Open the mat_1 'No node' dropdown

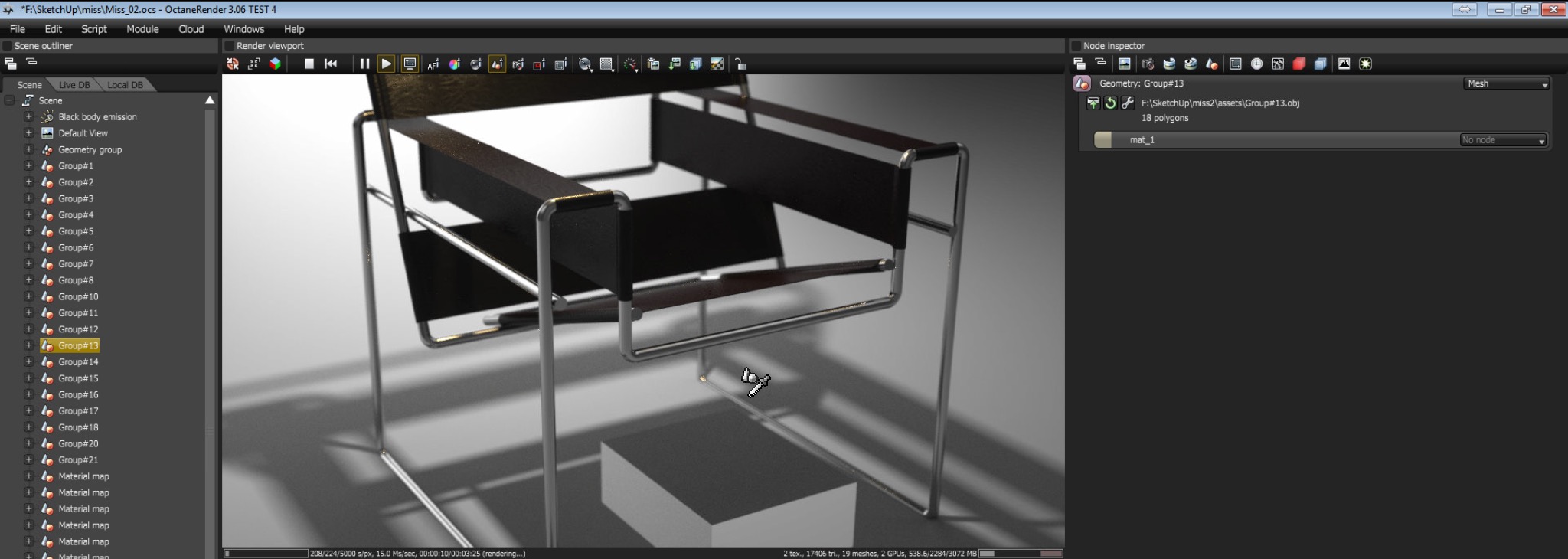click(1503, 140)
